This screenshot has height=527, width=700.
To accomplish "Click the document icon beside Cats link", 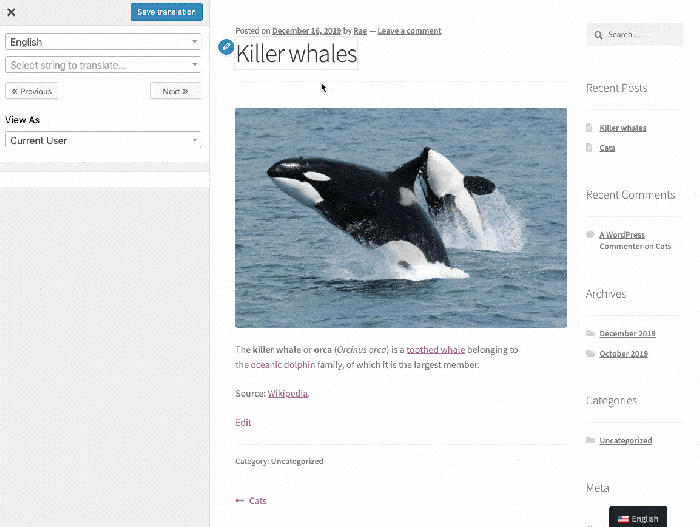I will pos(589,148).
